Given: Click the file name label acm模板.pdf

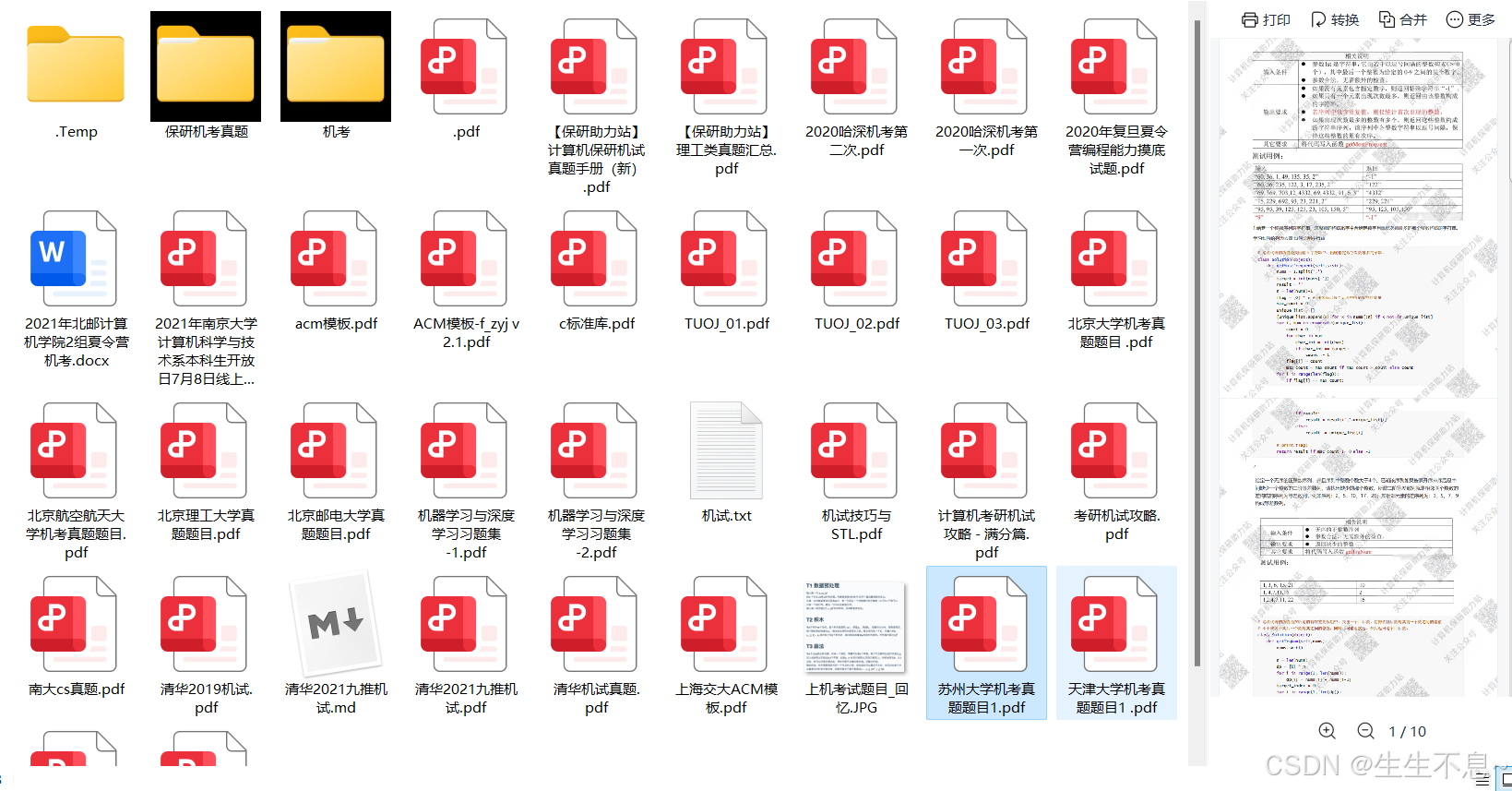Looking at the screenshot, I should [336, 324].
